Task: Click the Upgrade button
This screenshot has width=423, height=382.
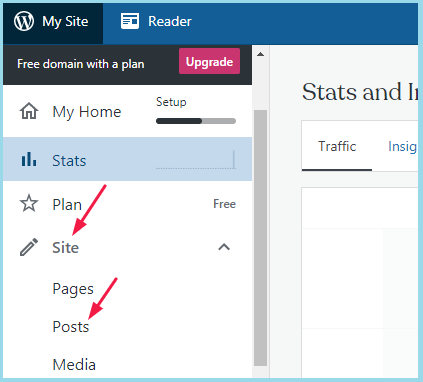Action: [x=209, y=61]
